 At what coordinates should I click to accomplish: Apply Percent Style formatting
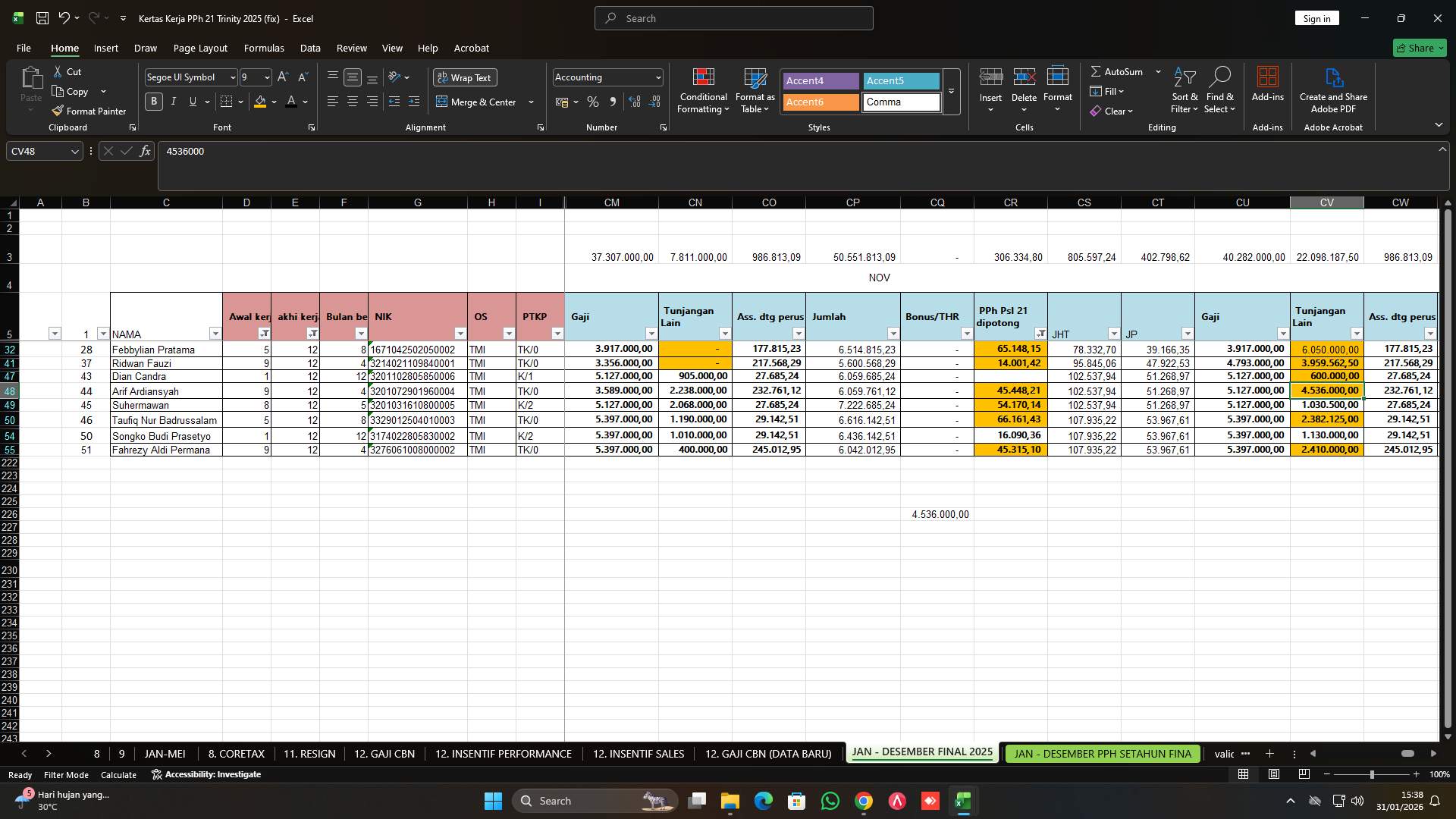click(x=593, y=102)
